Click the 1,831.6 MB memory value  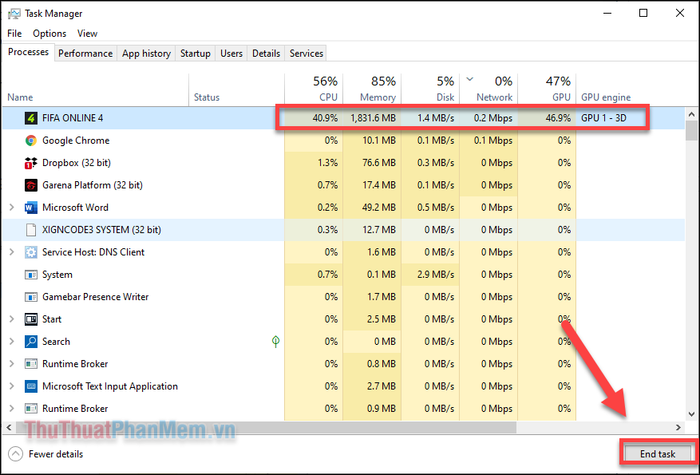pyautogui.click(x=373, y=118)
